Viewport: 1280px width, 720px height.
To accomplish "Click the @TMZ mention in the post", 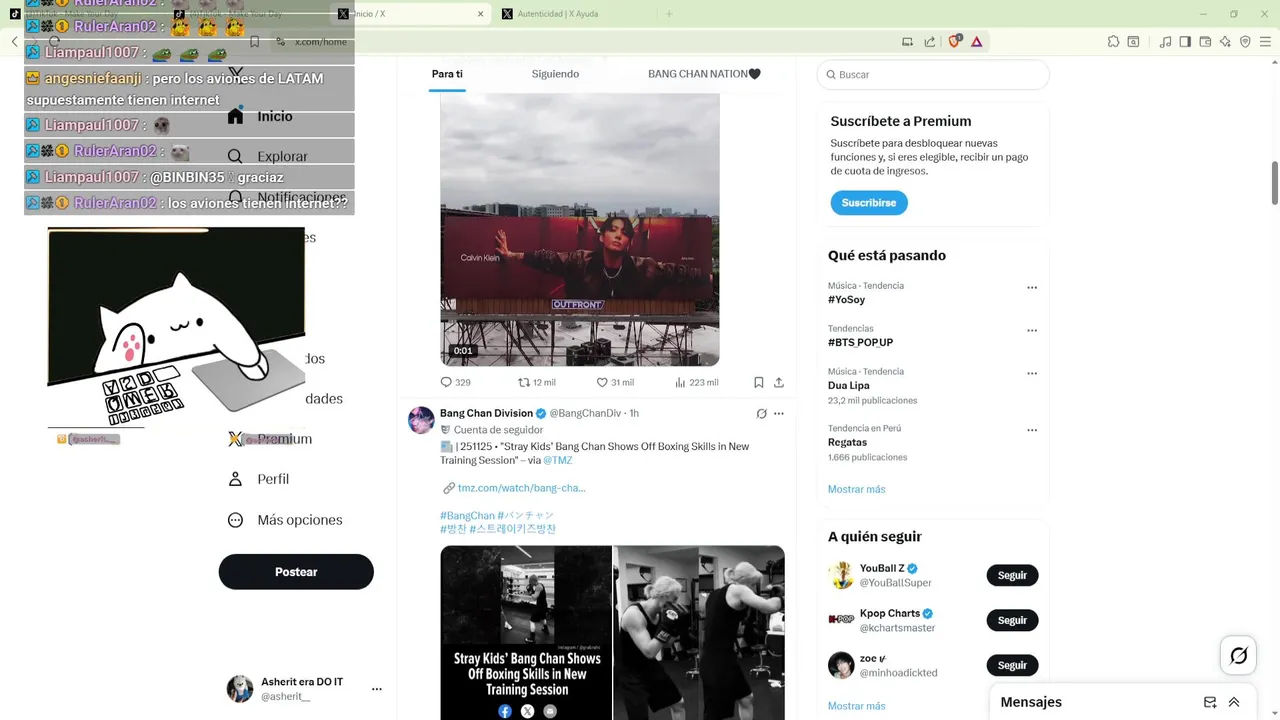I will 560,460.
